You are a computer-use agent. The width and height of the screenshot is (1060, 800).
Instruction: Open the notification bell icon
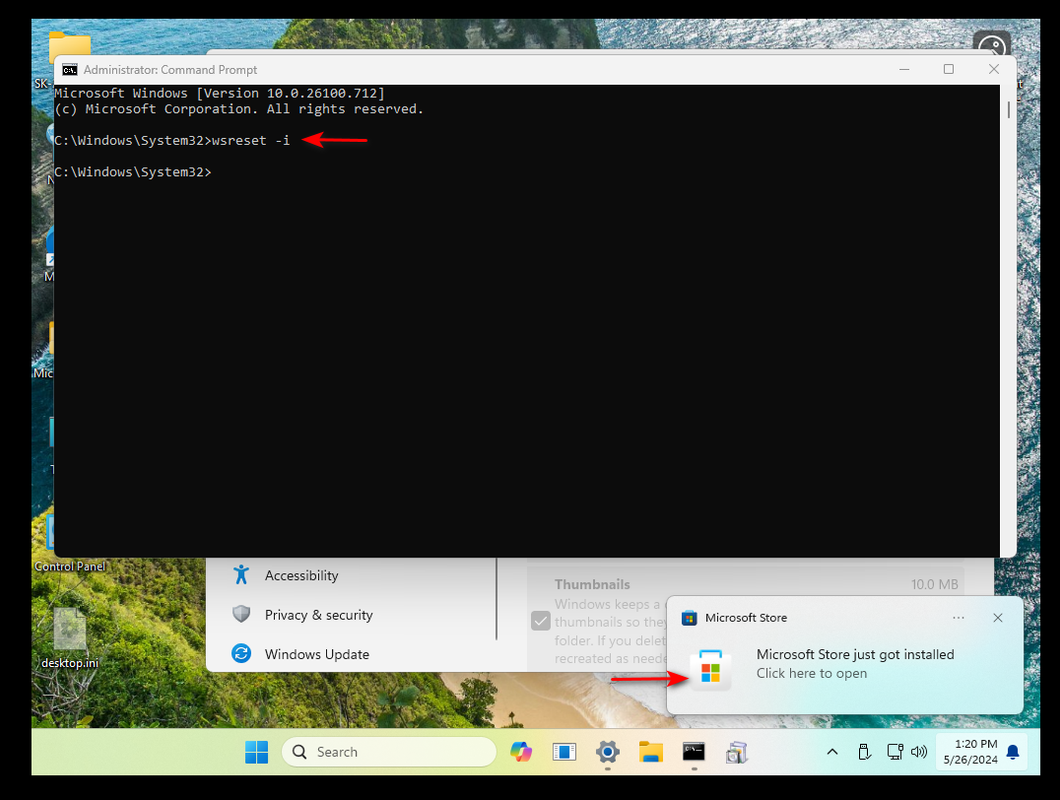click(1012, 752)
